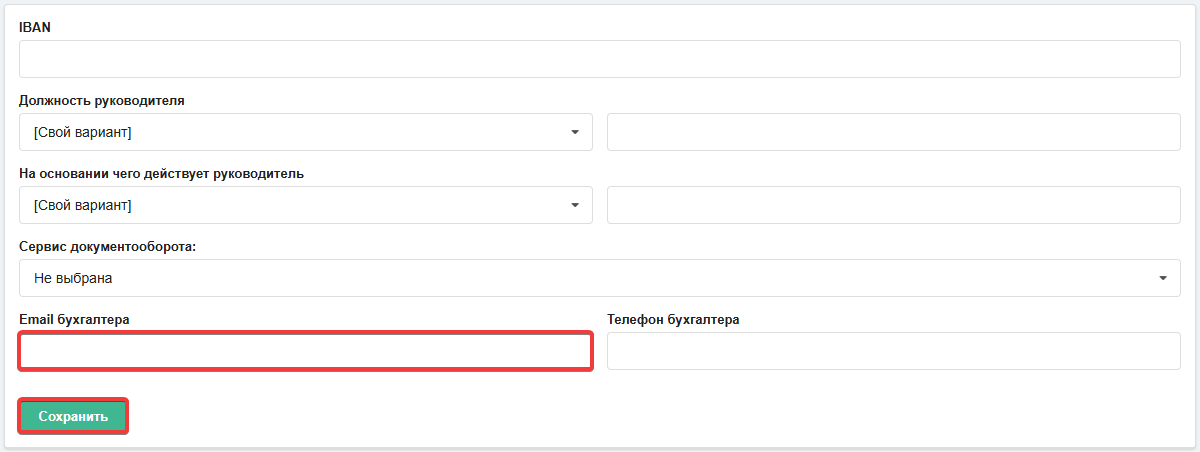Click the Не выбрана value text

point(73,278)
